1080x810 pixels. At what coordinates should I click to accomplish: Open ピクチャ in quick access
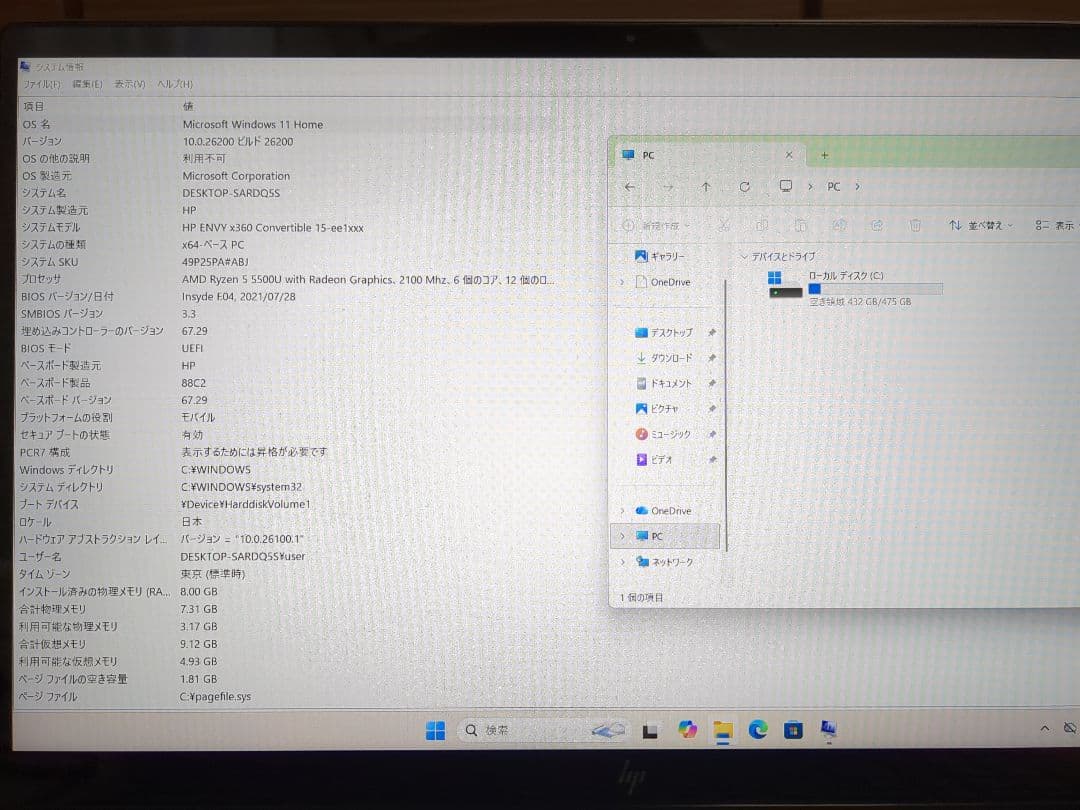[x=656, y=409]
